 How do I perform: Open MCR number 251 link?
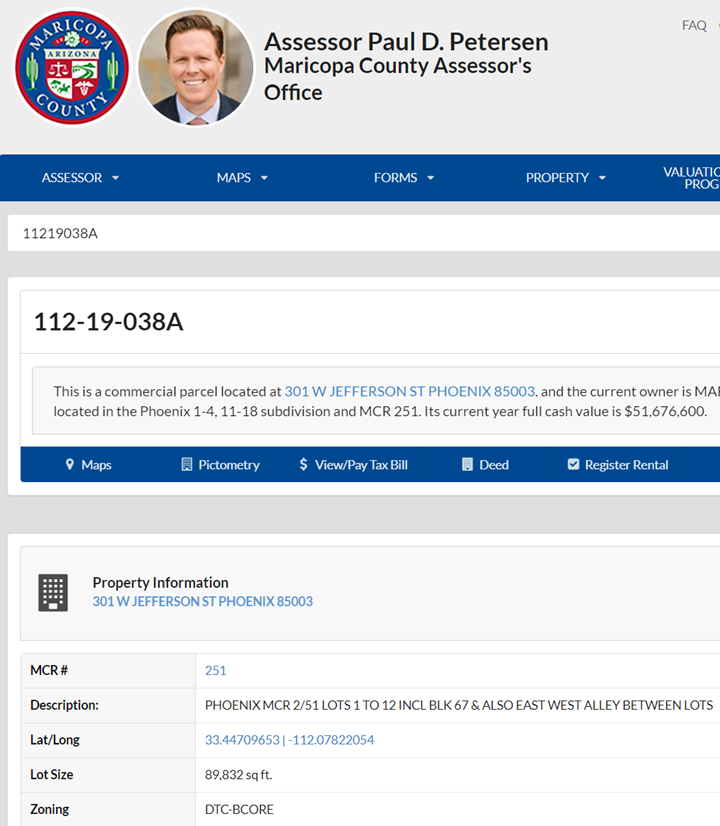coord(216,670)
